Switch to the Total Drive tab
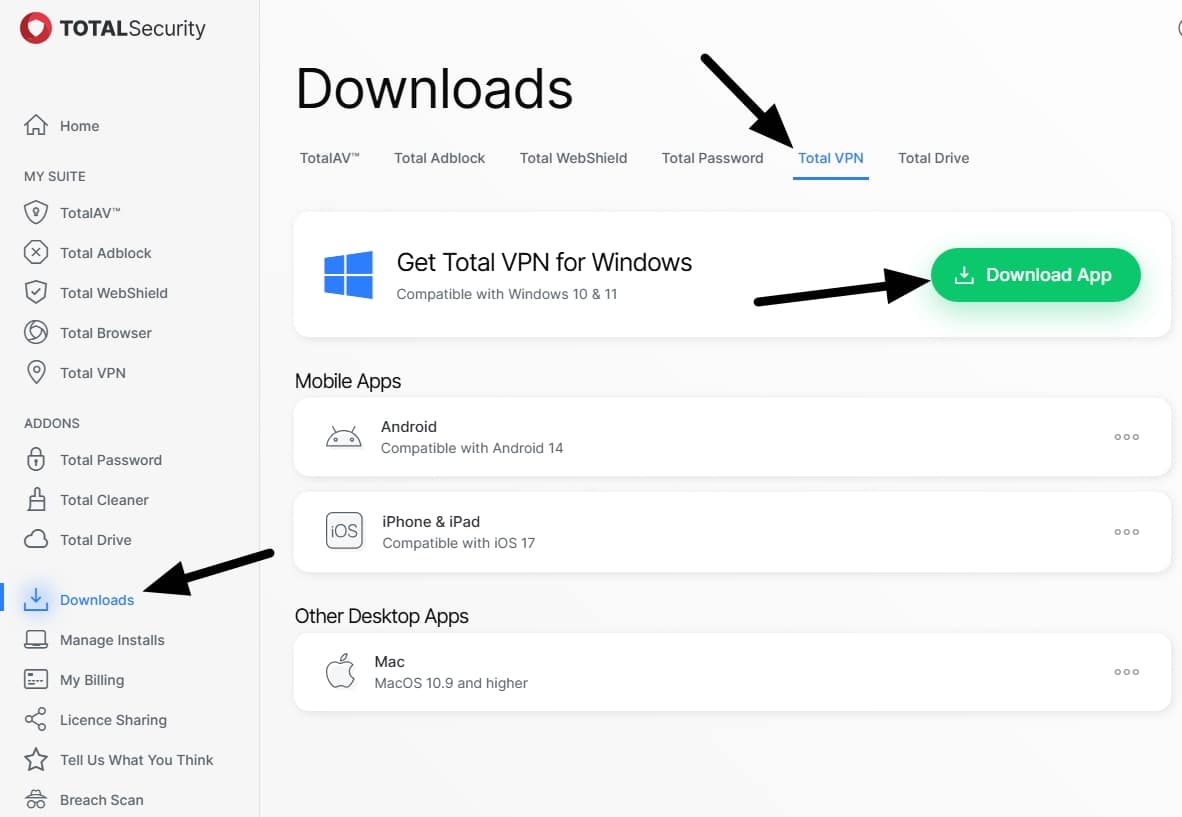 click(x=933, y=158)
